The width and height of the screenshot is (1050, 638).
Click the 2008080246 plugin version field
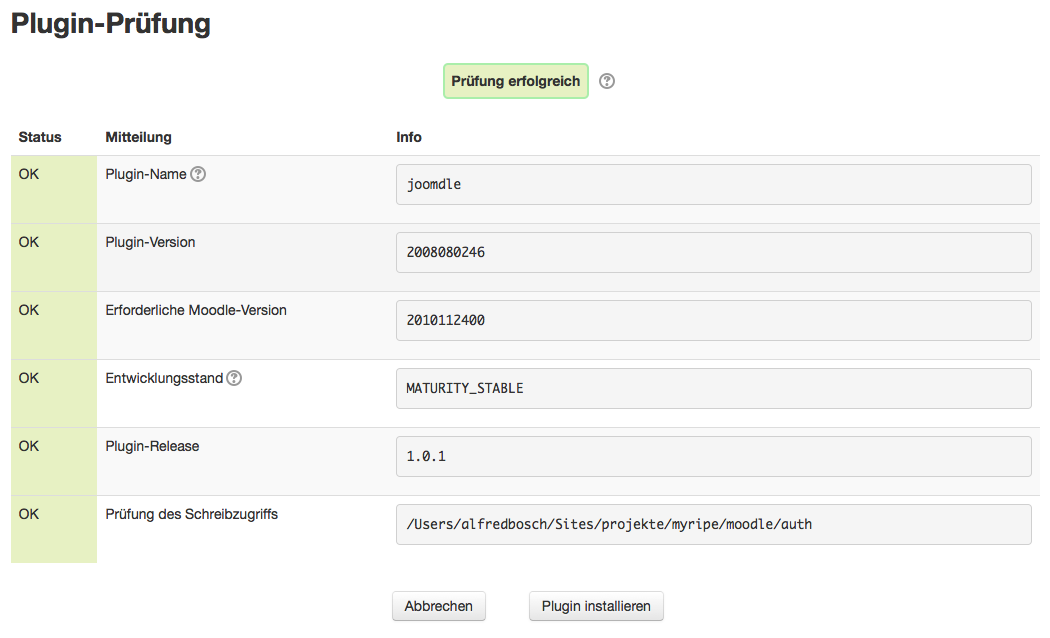[x=713, y=253]
